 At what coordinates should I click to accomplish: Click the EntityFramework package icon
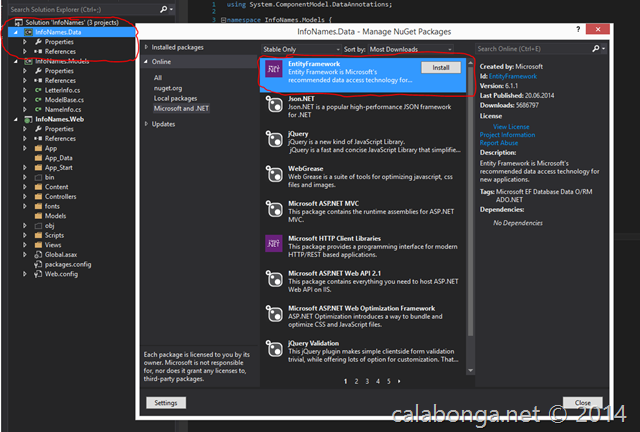point(273,69)
